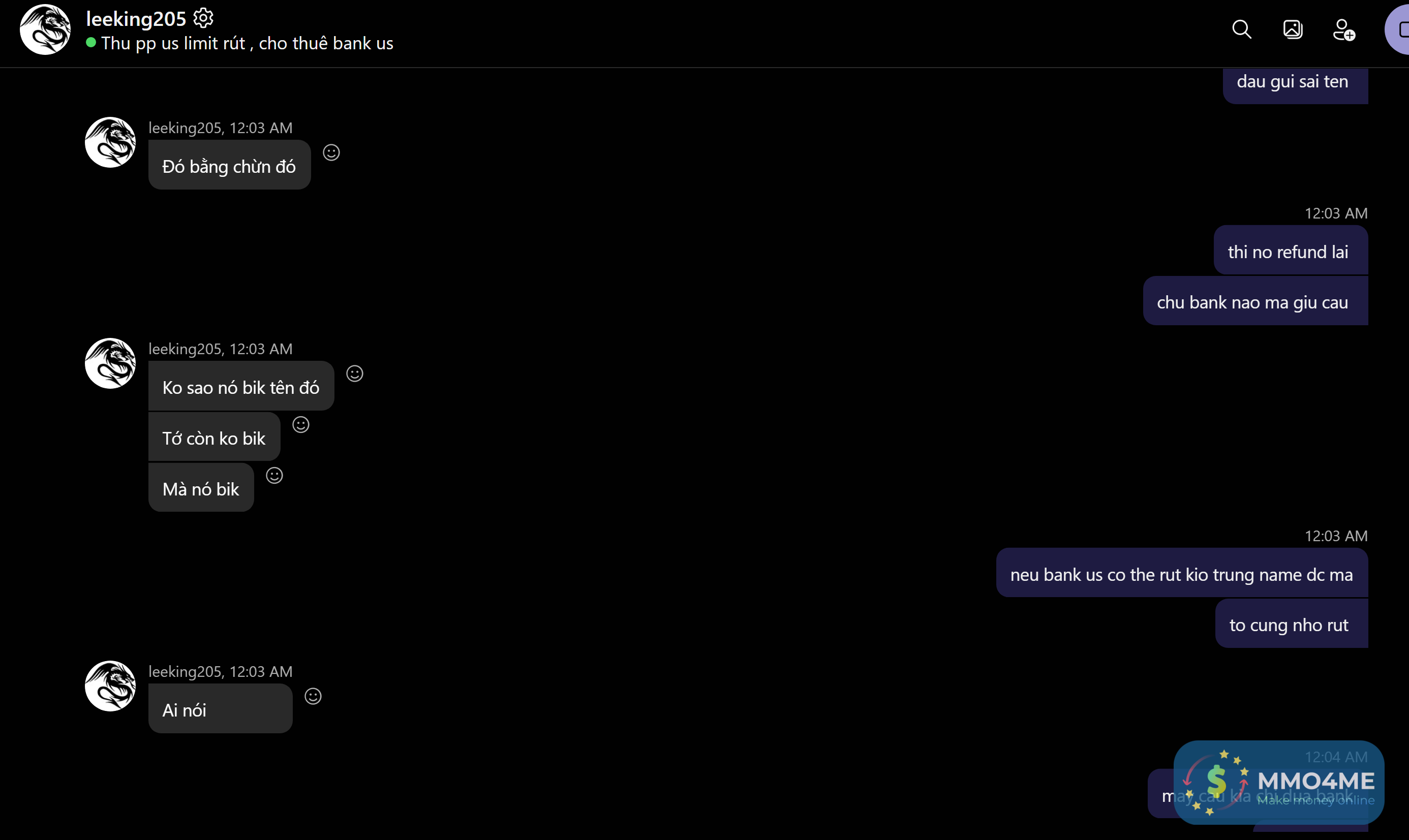Screen dimensions: 1409x840
Task: Add reaction to "Tớ còn ko bik"
Action: [x=300, y=424]
